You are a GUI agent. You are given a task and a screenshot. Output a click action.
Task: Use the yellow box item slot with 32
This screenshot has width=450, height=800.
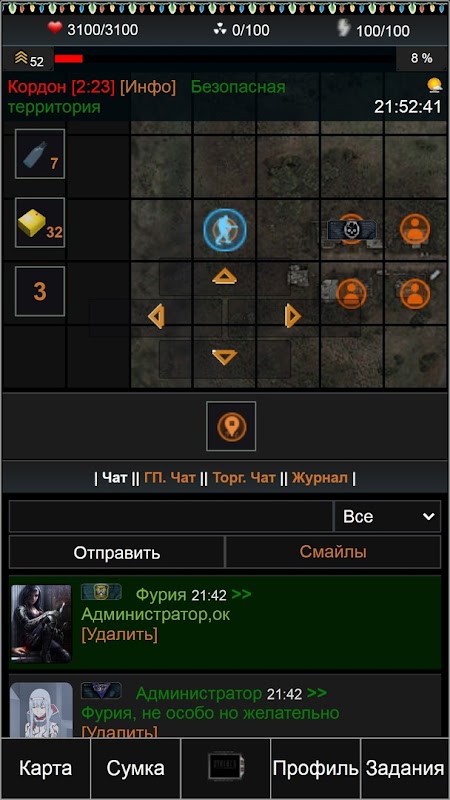[40, 222]
